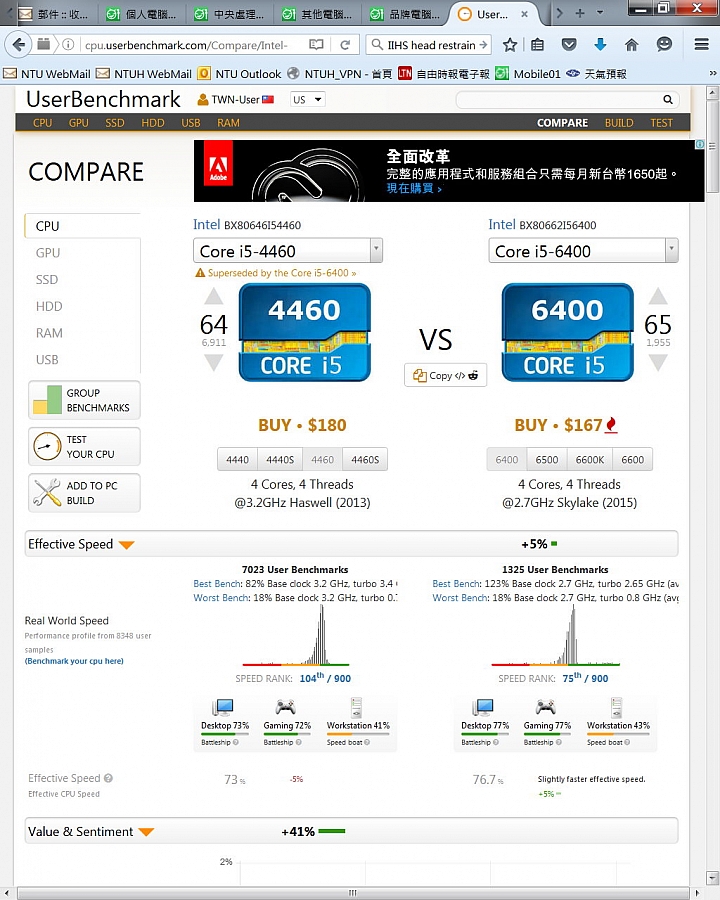Image resolution: width=720 pixels, height=900 pixels.
Task: Click Effective Speed help question icon
Action: coord(108,778)
